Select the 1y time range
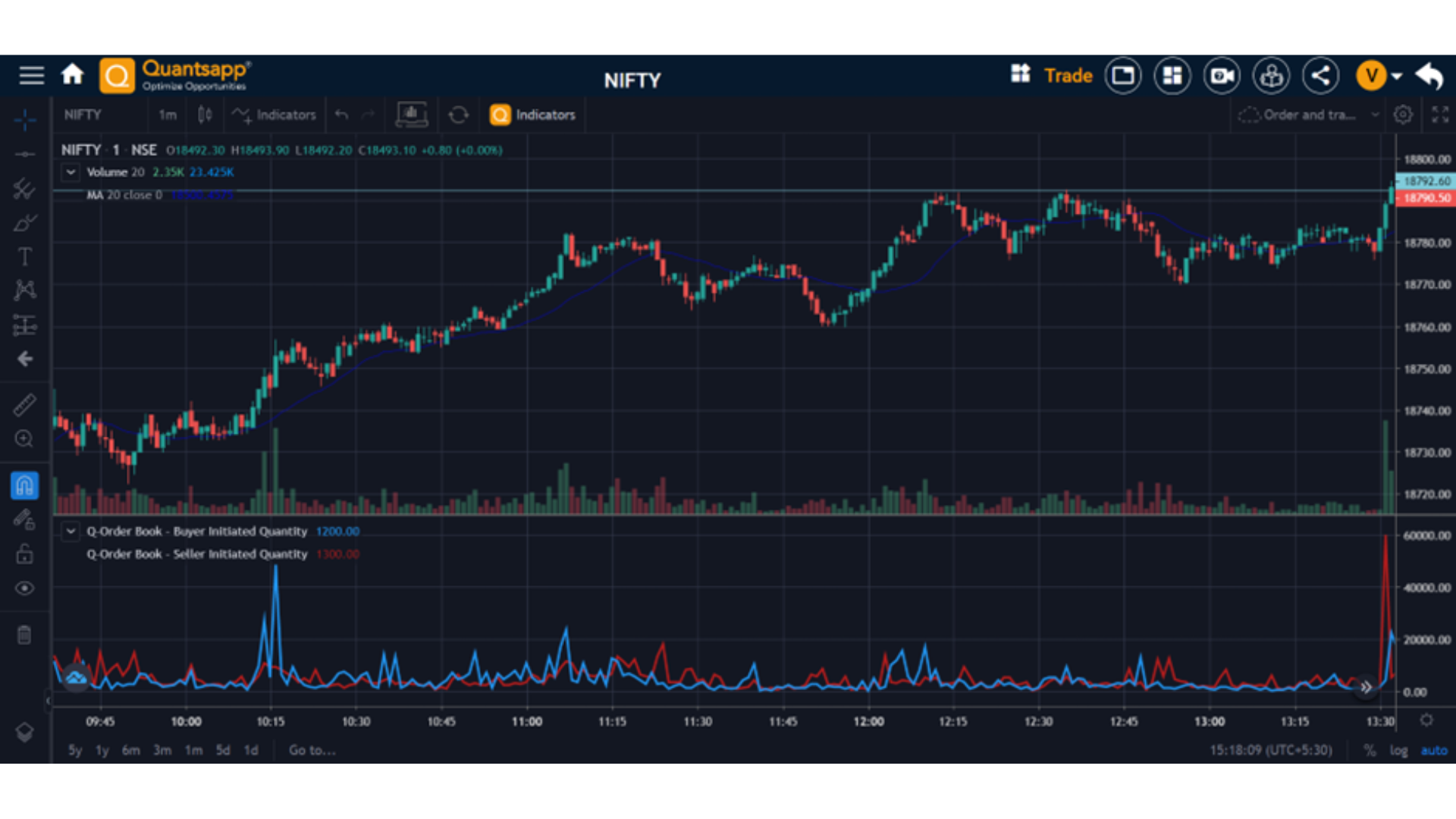Viewport: 1456px width, 819px height. tap(102, 750)
